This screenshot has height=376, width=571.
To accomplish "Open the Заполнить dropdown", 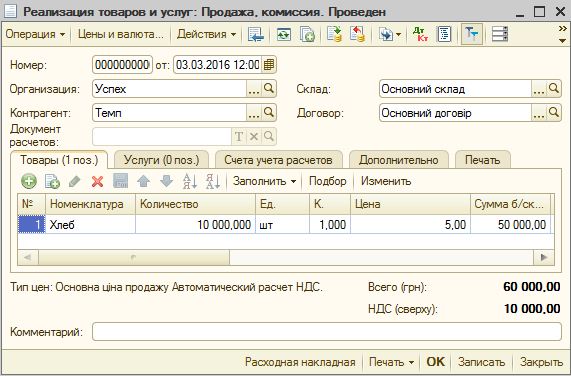I will point(264,181).
